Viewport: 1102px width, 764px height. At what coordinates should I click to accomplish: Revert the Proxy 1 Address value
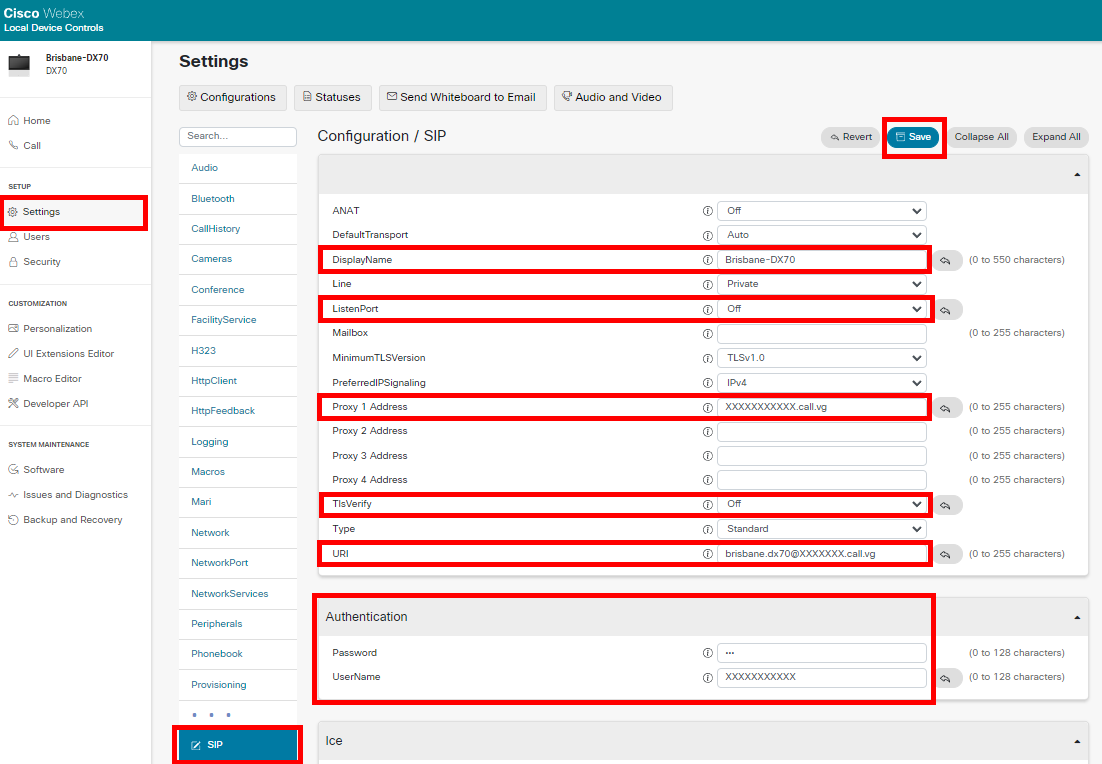point(946,408)
